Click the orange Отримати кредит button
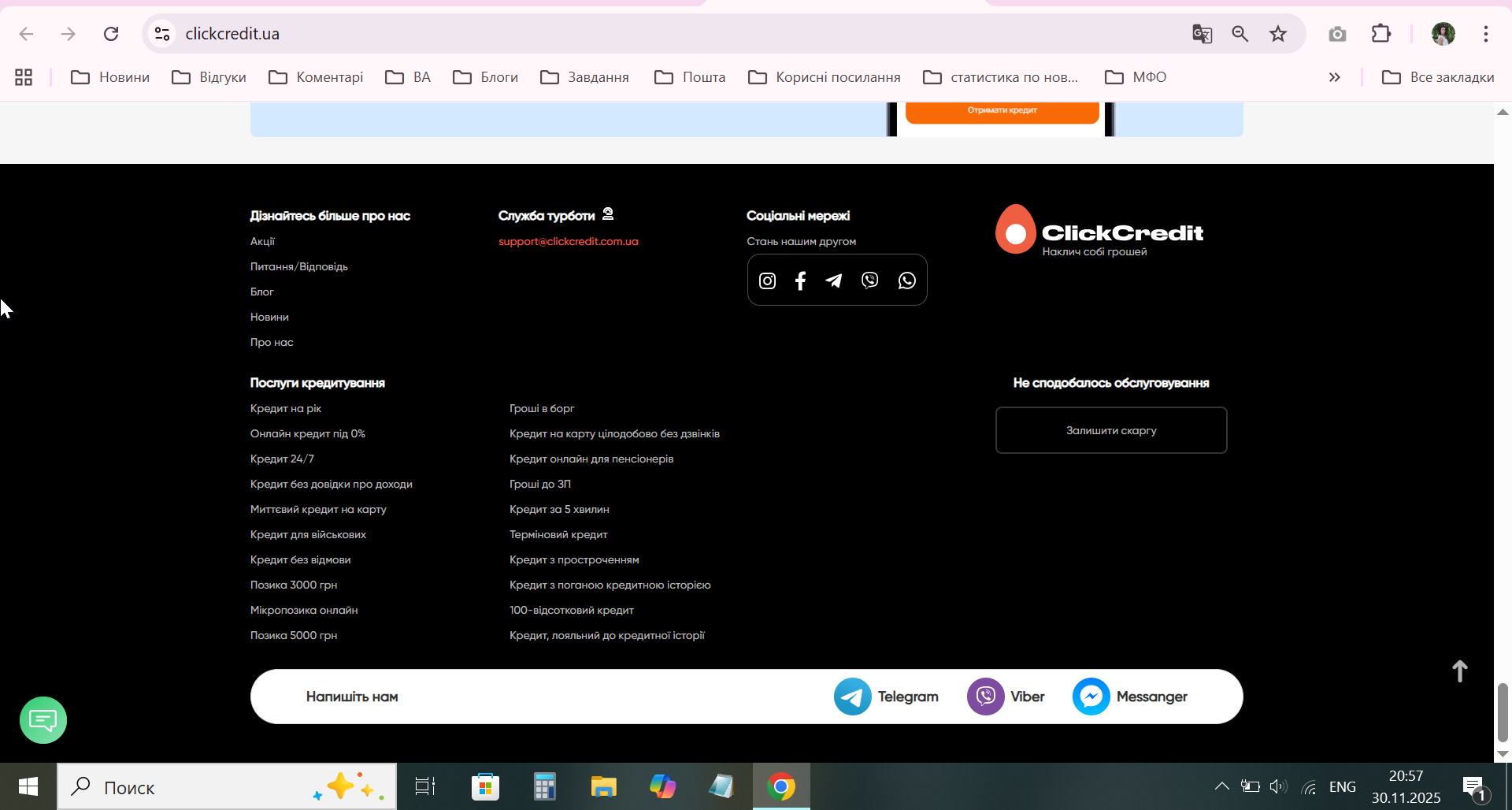This screenshot has height=810, width=1512. tap(1002, 112)
